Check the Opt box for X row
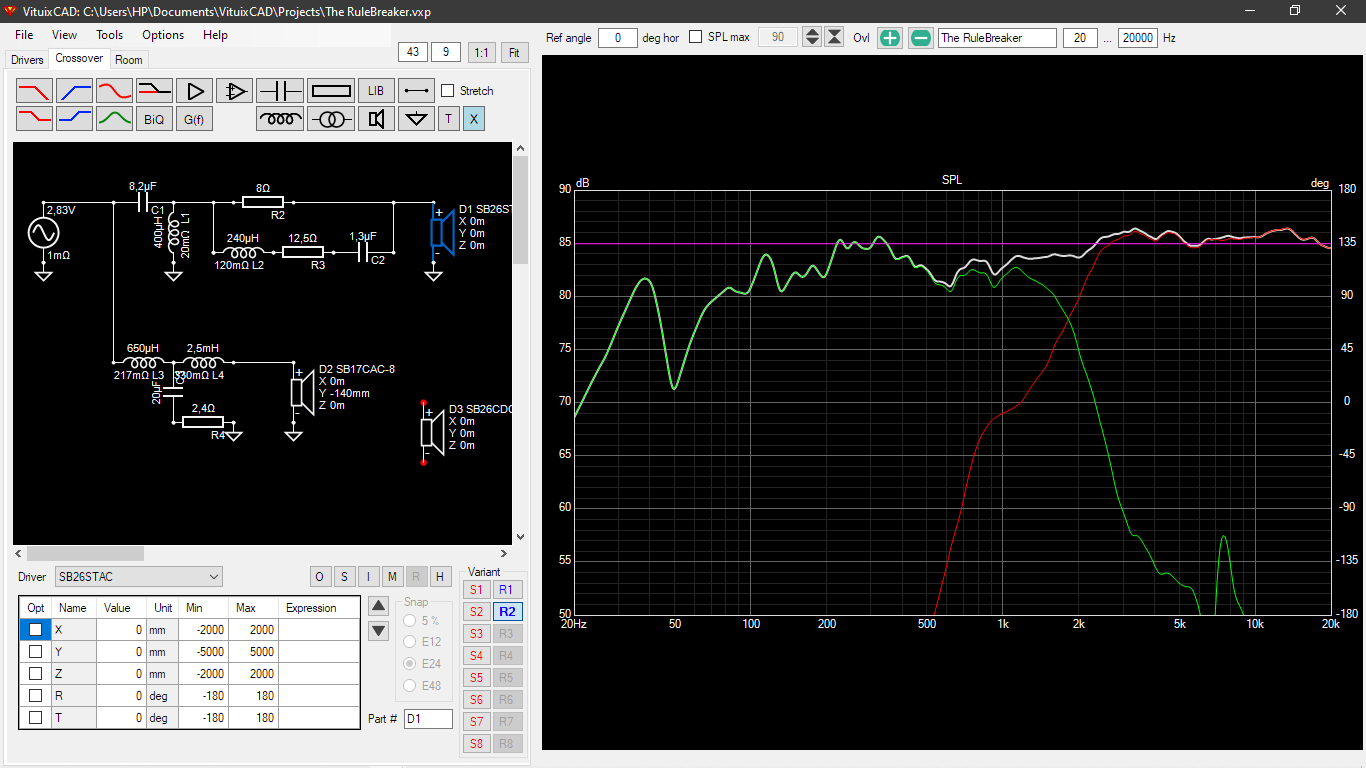 [x=36, y=630]
